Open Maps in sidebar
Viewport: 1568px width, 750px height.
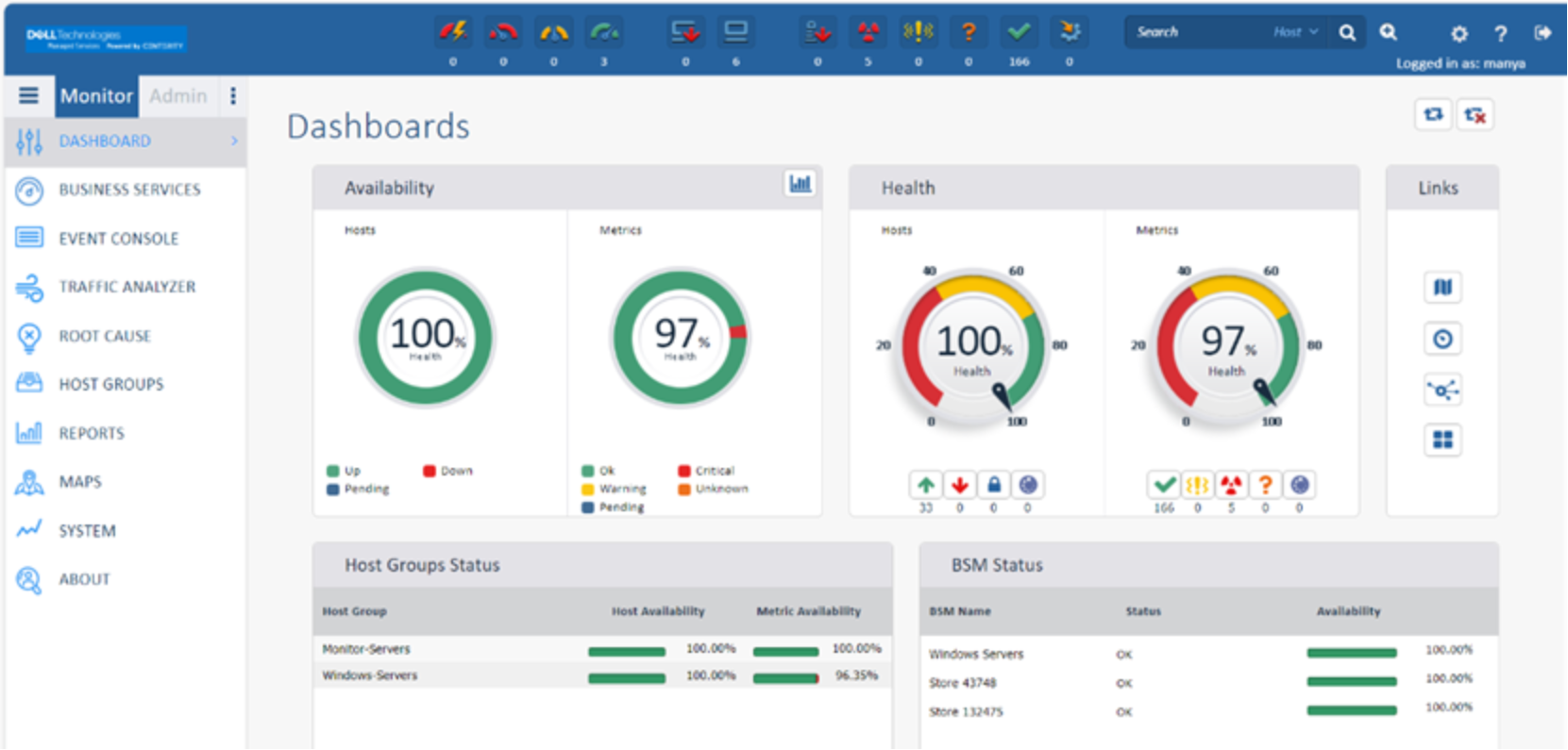[x=126, y=482]
